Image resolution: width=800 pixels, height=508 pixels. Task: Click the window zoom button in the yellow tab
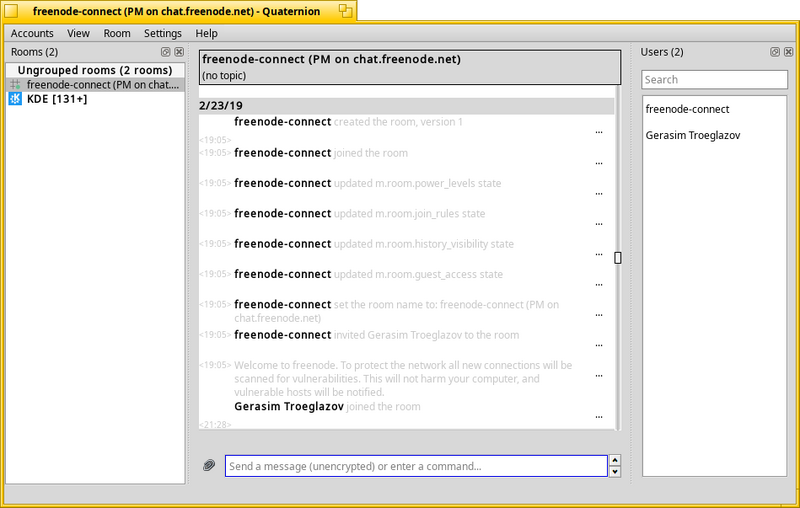(x=345, y=11)
